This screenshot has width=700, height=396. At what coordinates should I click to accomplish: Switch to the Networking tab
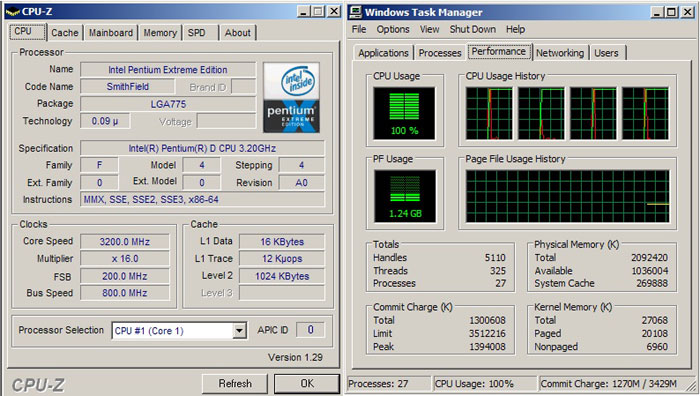(560, 53)
